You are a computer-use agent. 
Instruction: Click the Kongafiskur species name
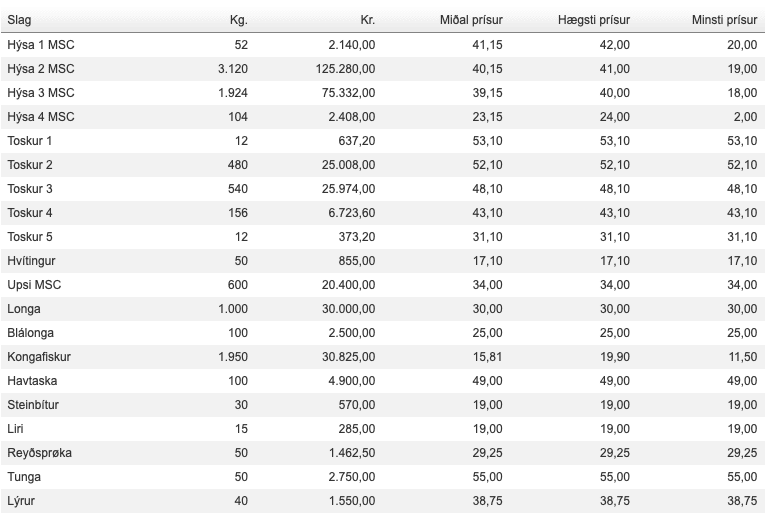click(39, 356)
